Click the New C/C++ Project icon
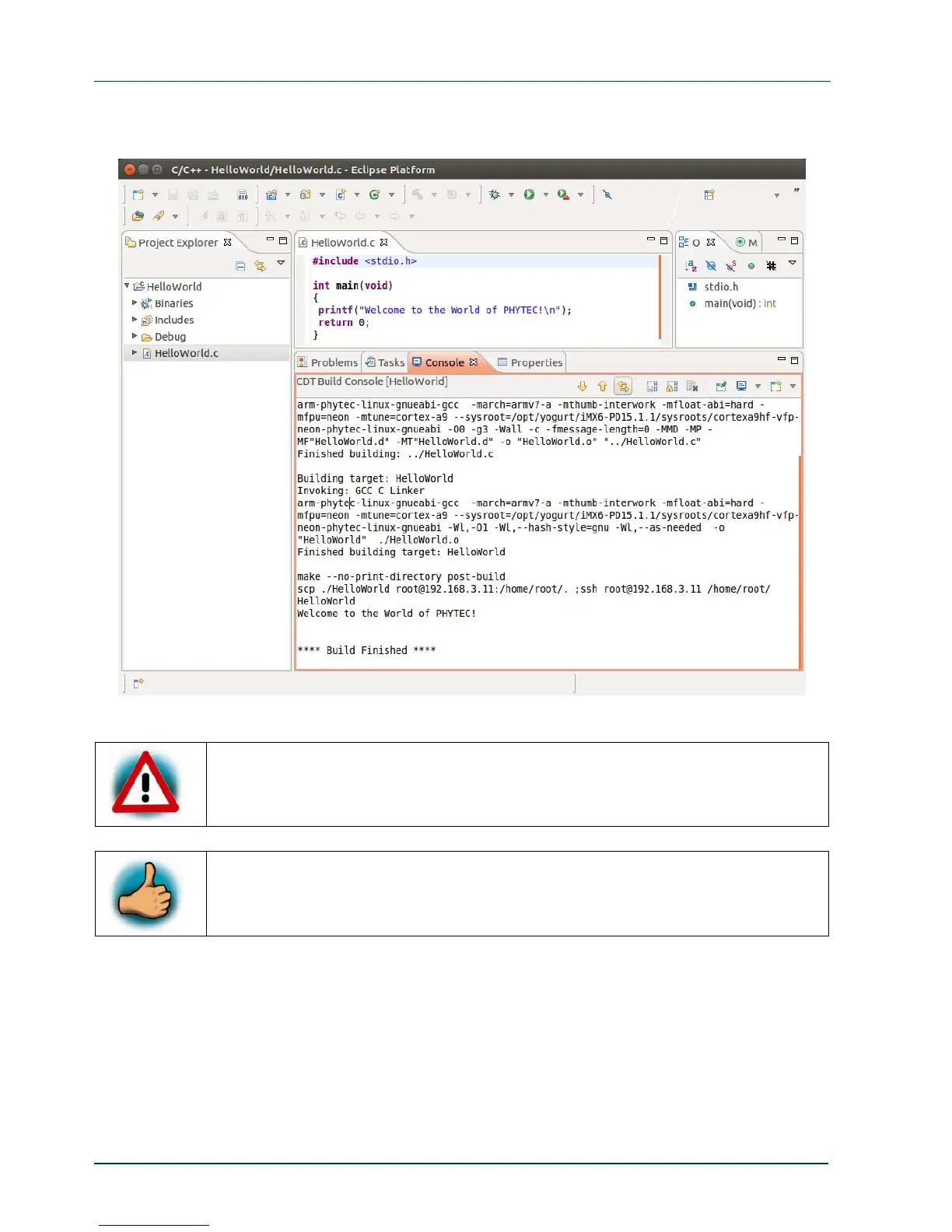The width and height of the screenshot is (952, 1232). [271, 194]
